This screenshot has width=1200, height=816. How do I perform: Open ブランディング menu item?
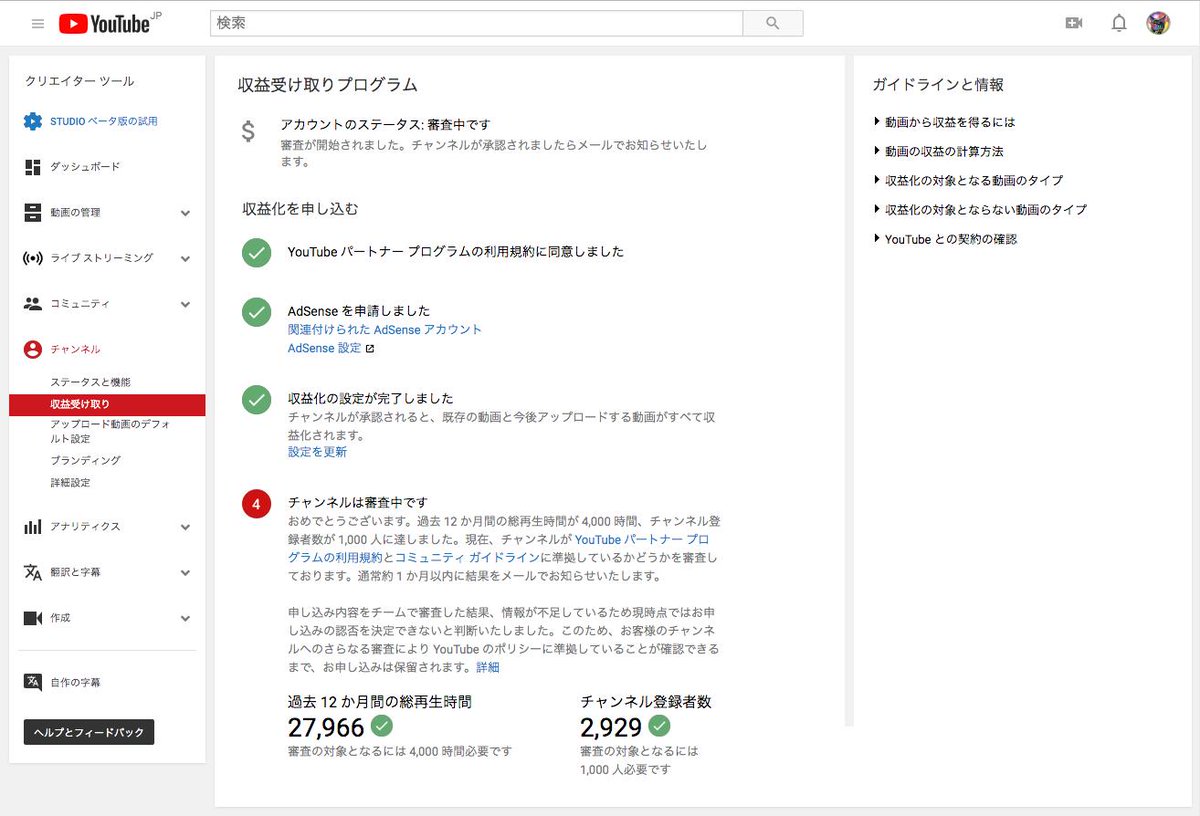(85, 461)
